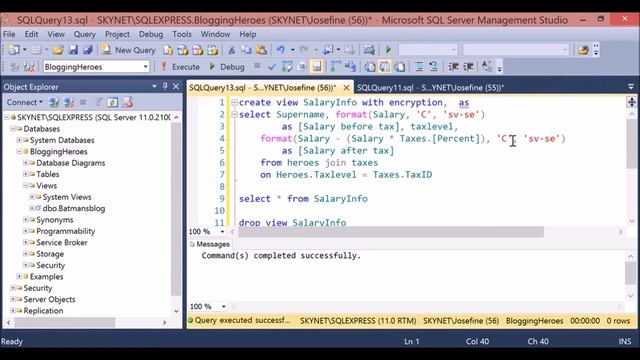Click the Results to File icon
The image size is (640, 360).
click(x=400, y=67)
